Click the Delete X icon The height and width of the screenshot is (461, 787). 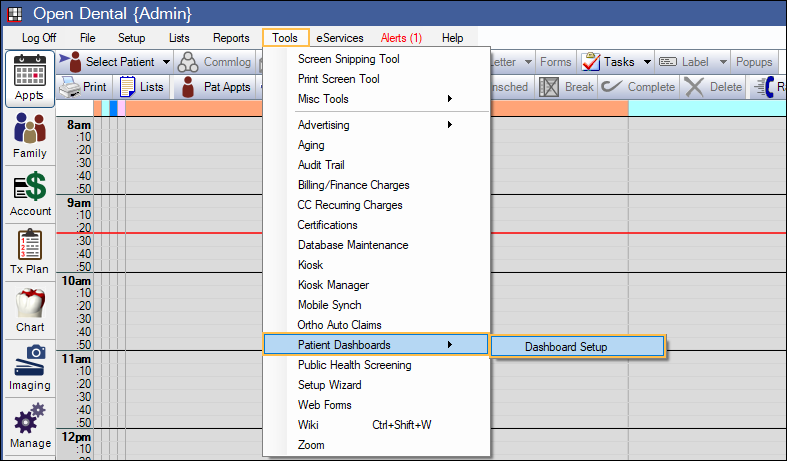(694, 87)
